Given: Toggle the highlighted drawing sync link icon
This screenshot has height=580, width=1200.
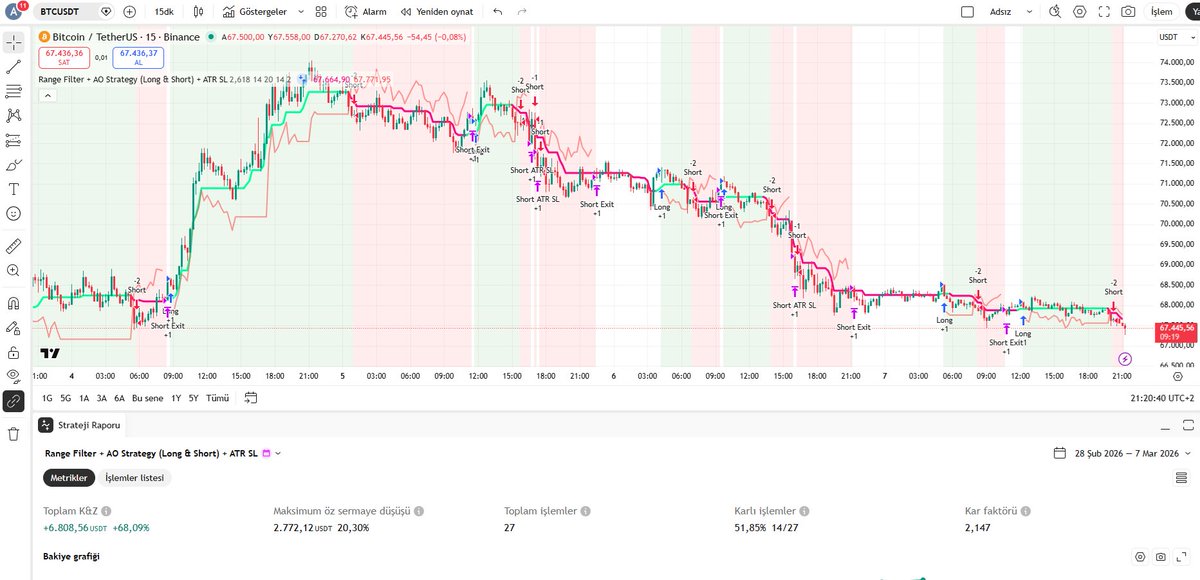Looking at the screenshot, I should (14, 401).
